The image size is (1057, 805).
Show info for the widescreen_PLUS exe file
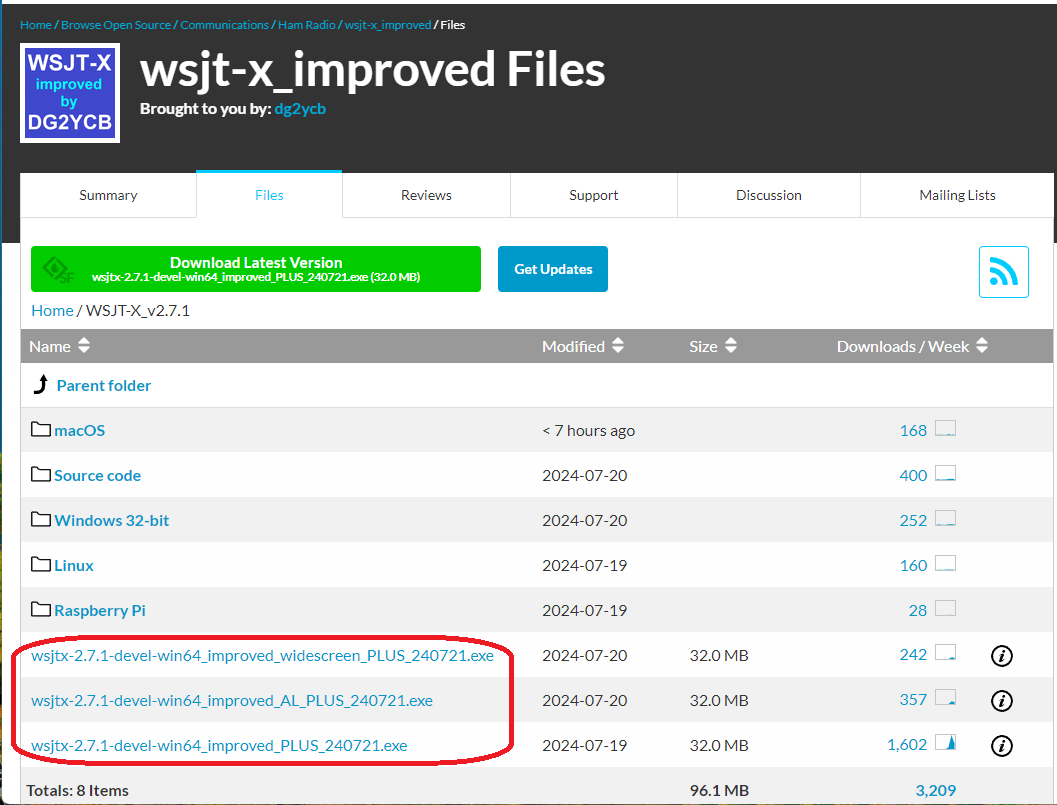(1002, 655)
